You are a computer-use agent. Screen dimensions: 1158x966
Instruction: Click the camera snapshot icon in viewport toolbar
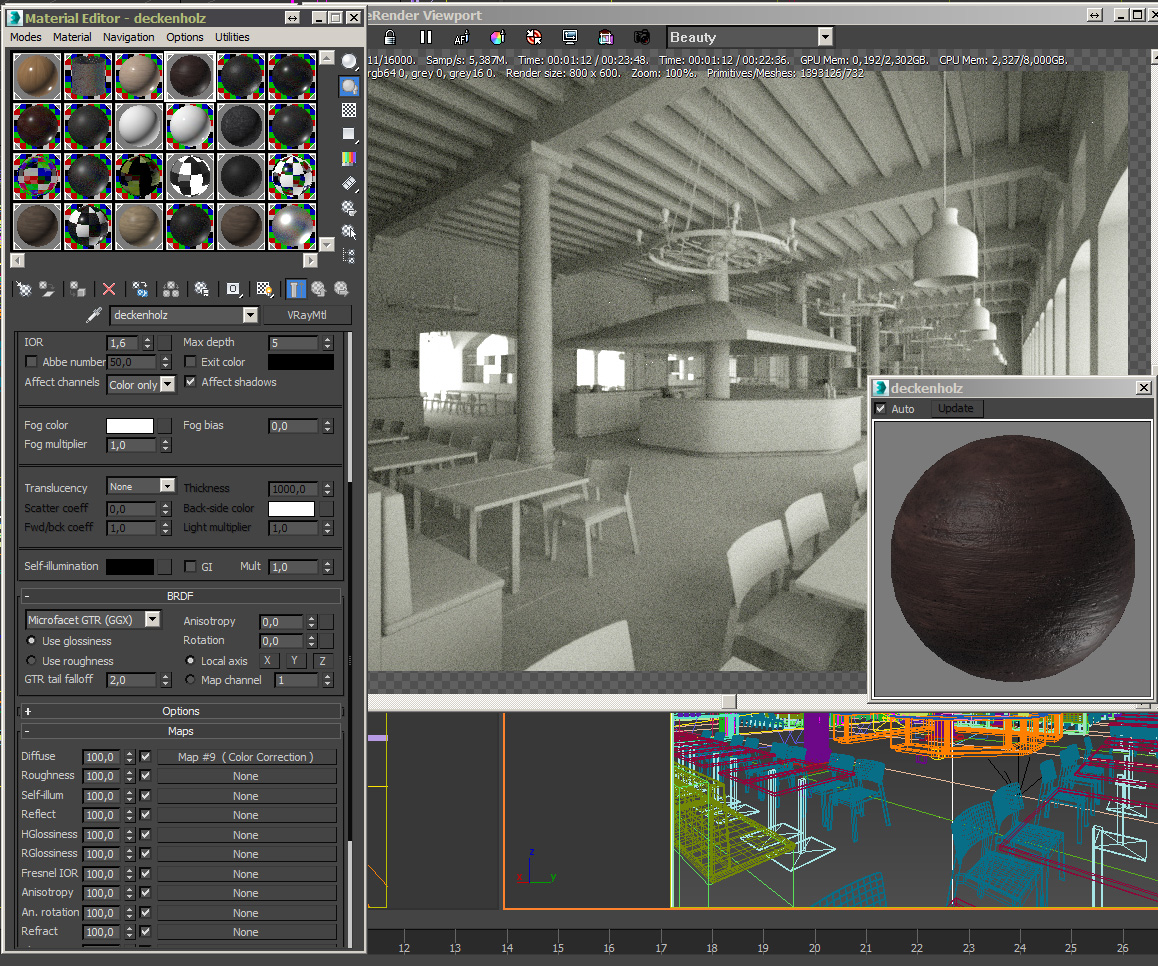pyautogui.click(x=642, y=37)
